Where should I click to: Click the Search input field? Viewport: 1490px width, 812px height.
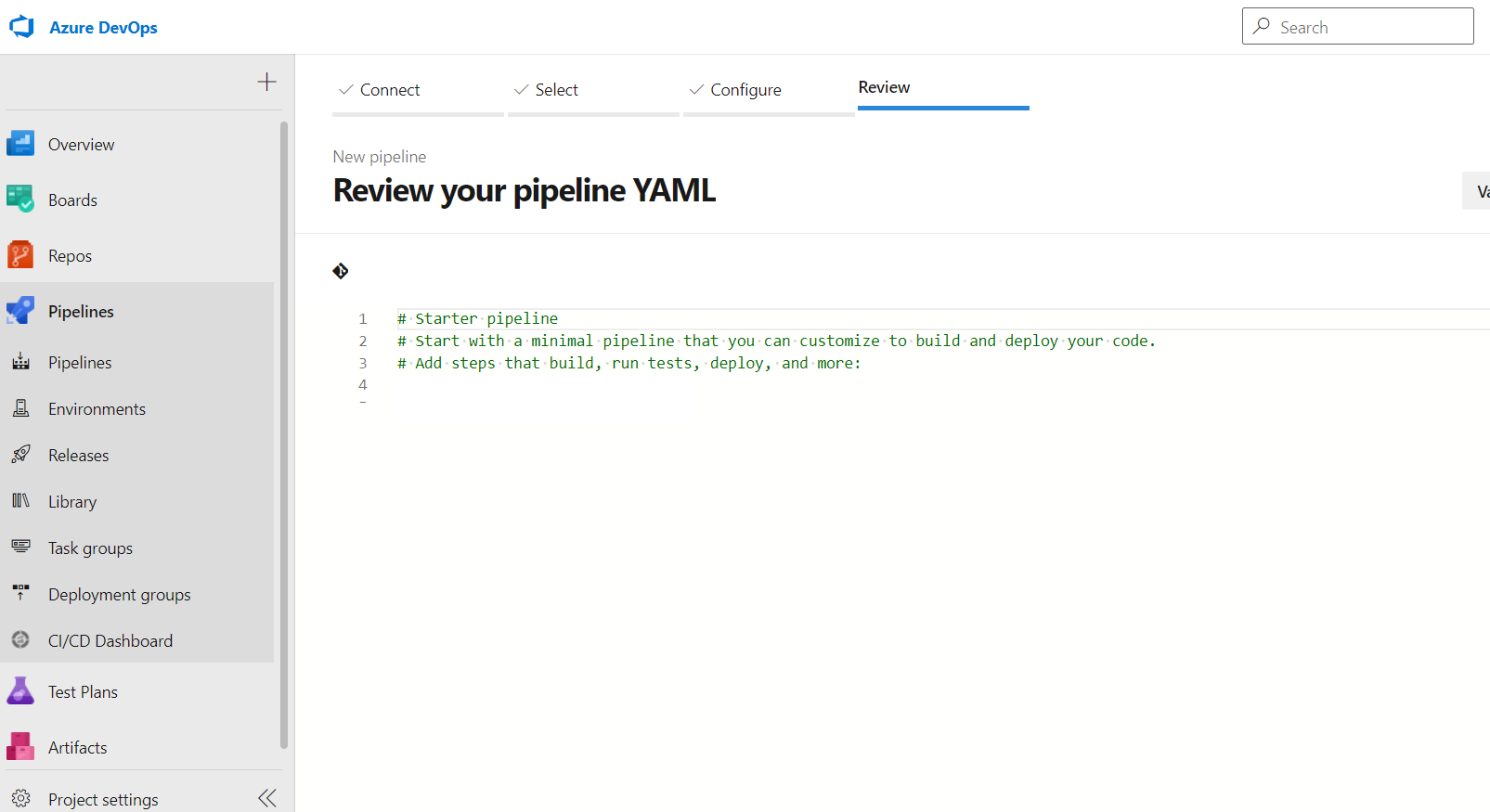pyautogui.click(x=1357, y=26)
